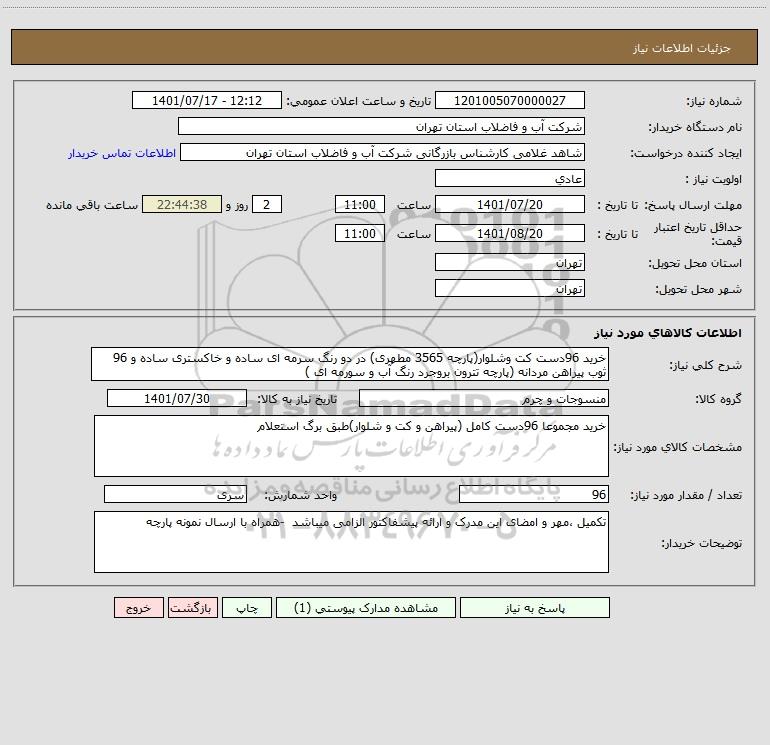Open اطلاعات تماس خریدار link
Image resolution: width=770 pixels, height=745 pixels.
(122, 153)
